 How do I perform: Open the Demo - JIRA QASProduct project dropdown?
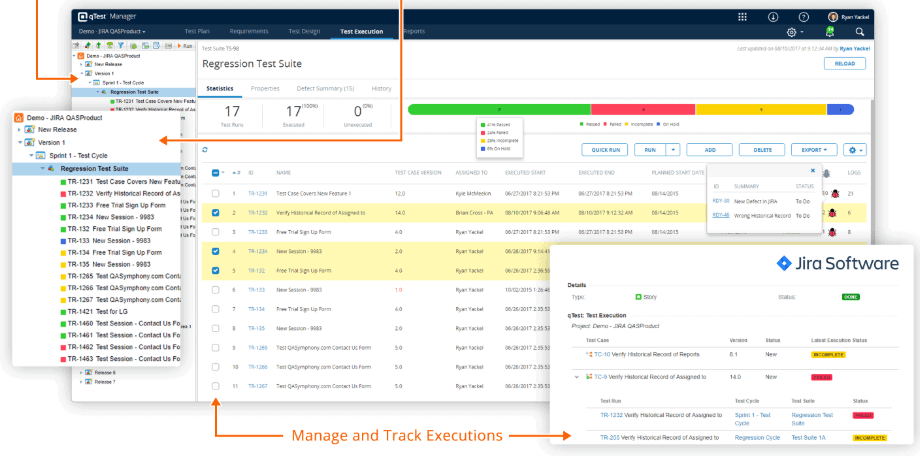pos(112,32)
